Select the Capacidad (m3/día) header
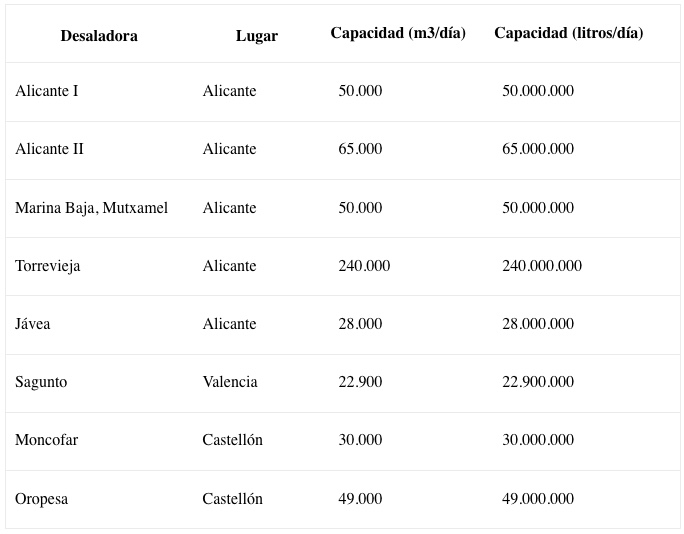This screenshot has width=684, height=534. (398, 33)
